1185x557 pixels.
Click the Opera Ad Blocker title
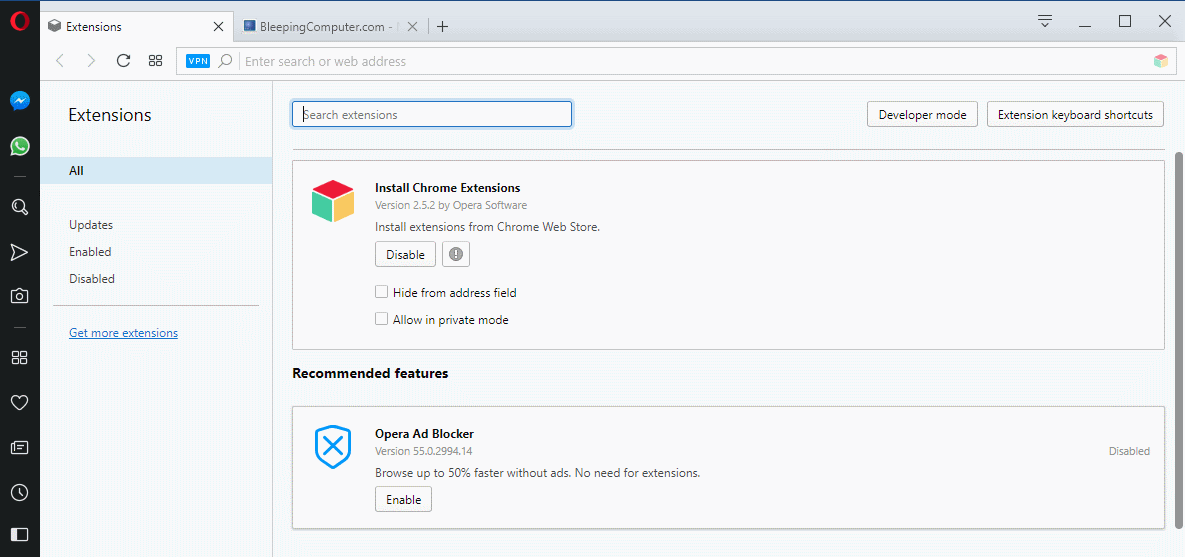pos(424,434)
